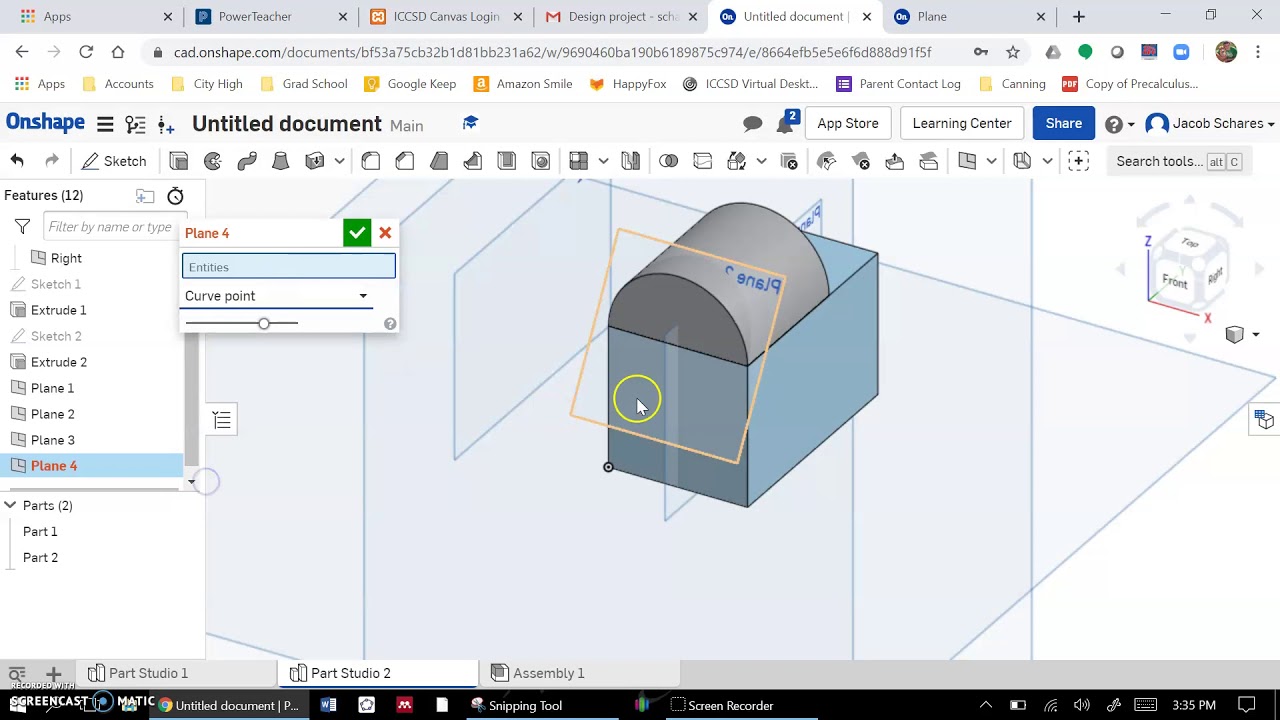Select the Plane tool icon
Image resolution: width=1280 pixels, height=720 pixels.
point(967,161)
